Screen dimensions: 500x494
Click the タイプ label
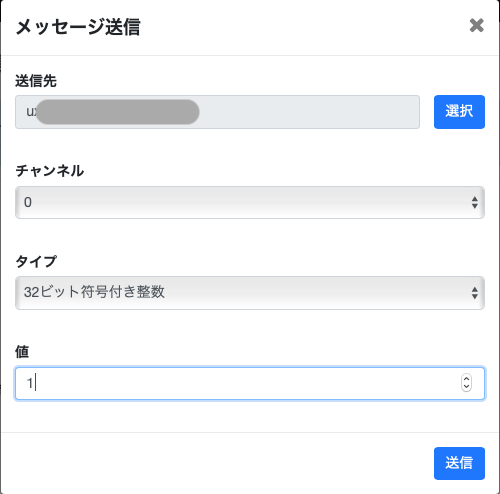36,261
